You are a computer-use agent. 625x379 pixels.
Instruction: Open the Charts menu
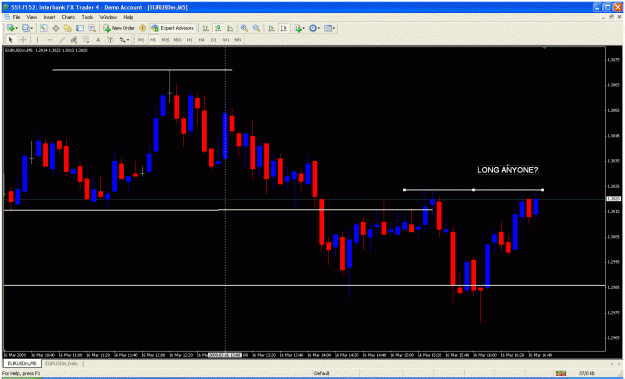coord(68,18)
